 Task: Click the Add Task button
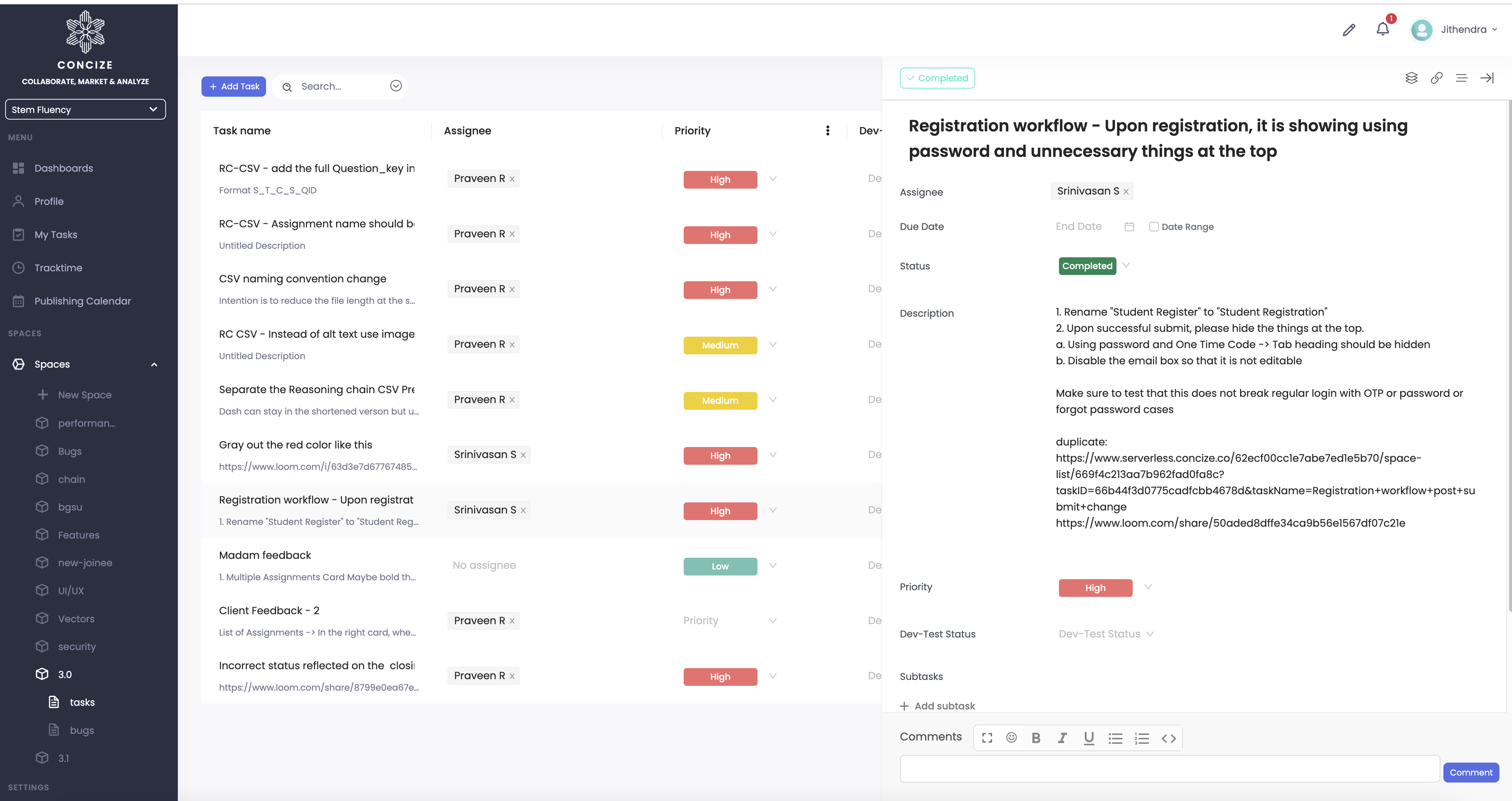point(233,86)
